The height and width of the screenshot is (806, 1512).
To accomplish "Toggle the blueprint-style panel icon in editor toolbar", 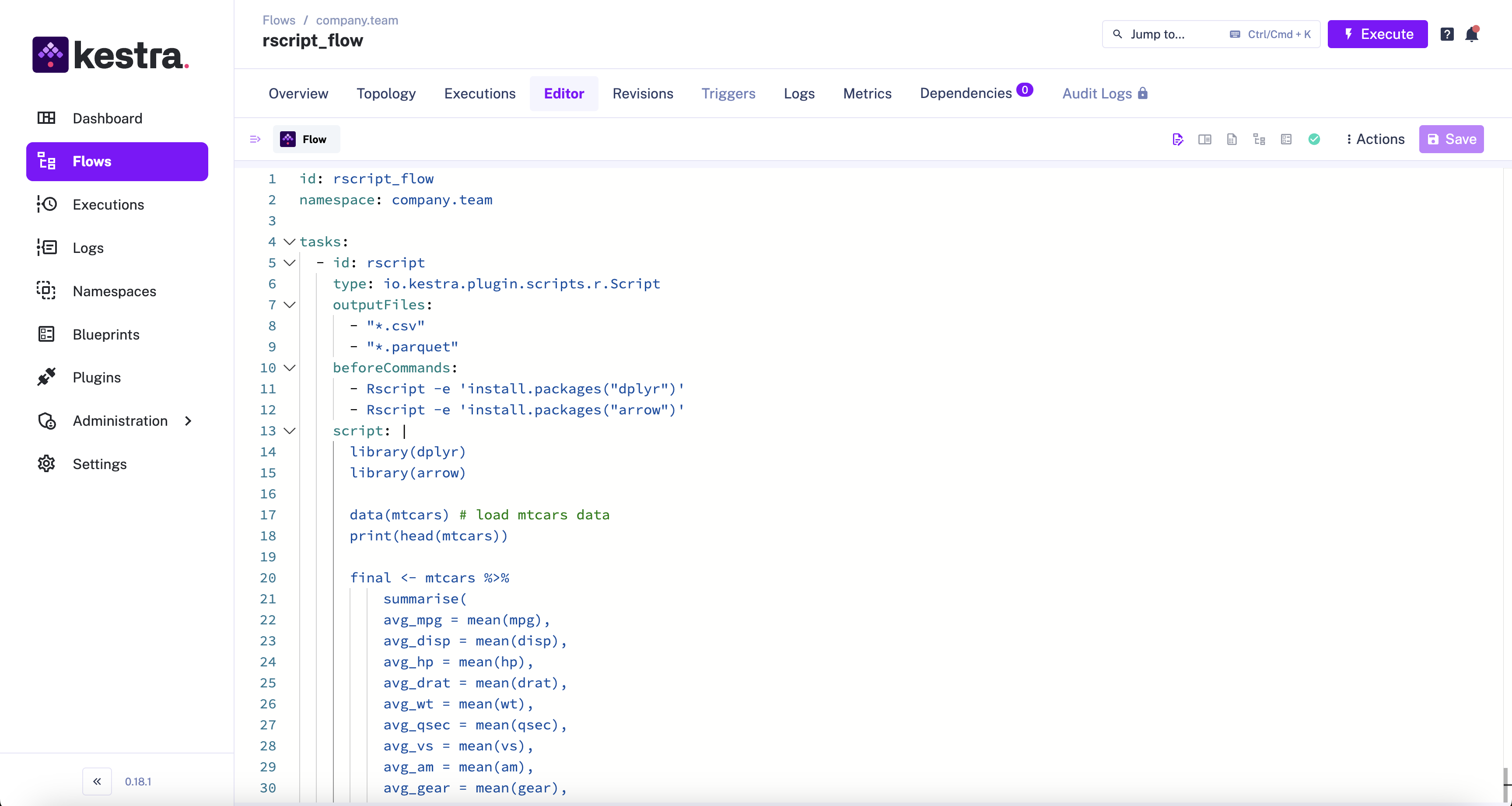I will [1286, 139].
